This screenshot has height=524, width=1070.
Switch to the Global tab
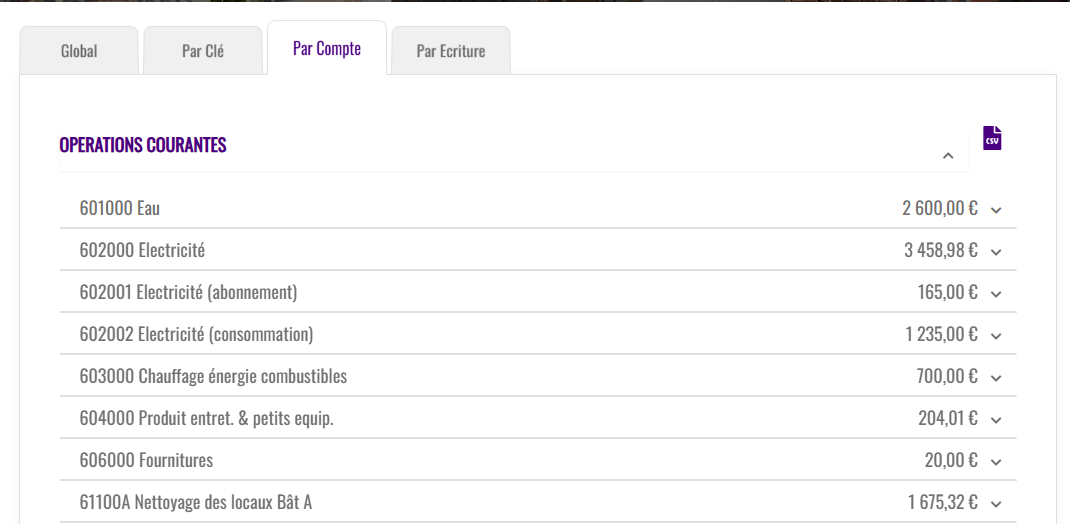point(79,51)
